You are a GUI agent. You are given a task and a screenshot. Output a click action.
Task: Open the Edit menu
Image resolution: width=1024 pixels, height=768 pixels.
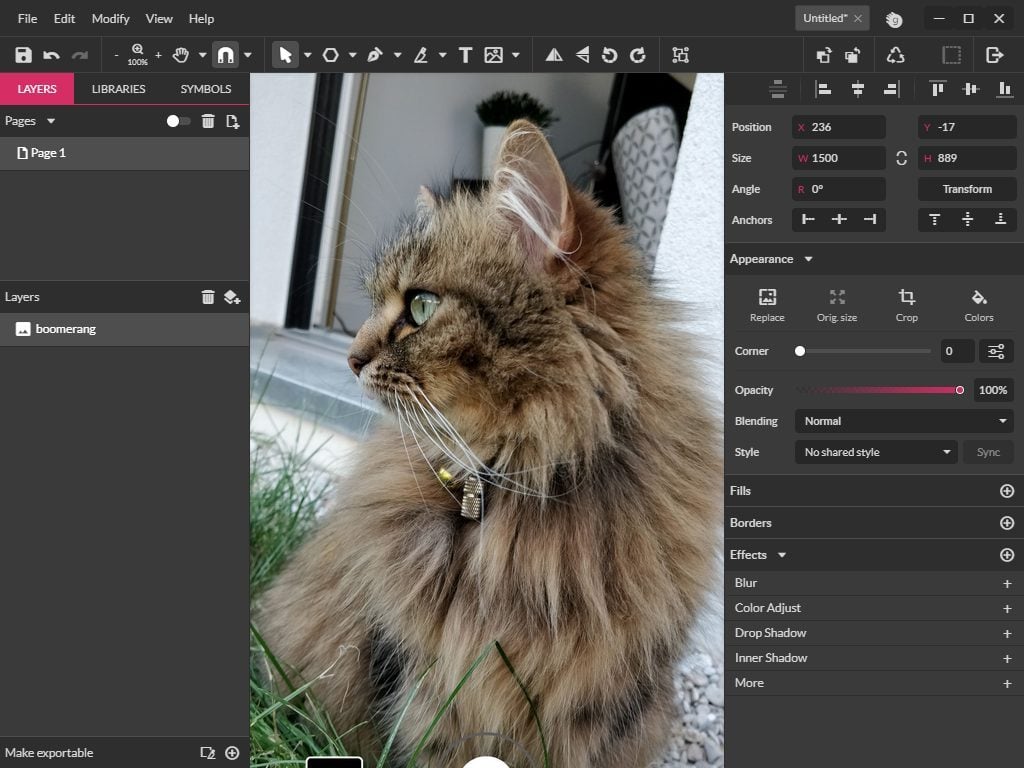[x=64, y=18]
